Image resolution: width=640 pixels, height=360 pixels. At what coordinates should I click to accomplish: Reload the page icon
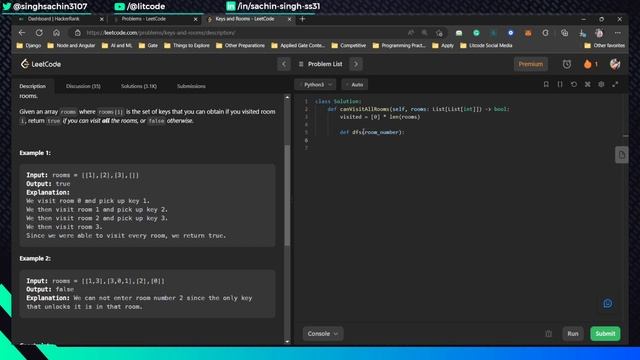click(x=39, y=33)
